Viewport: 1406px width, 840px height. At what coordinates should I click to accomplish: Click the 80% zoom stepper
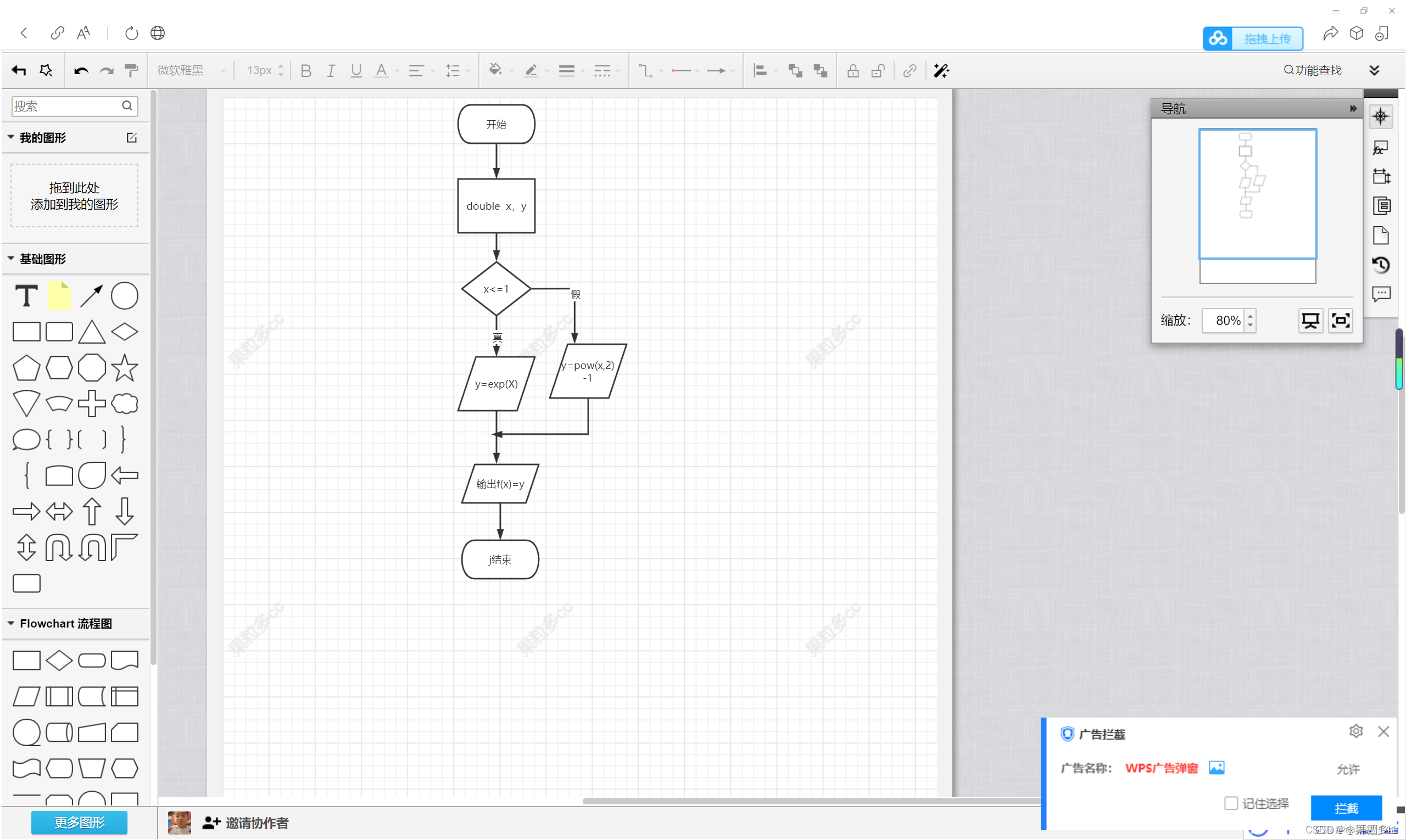click(x=1250, y=321)
